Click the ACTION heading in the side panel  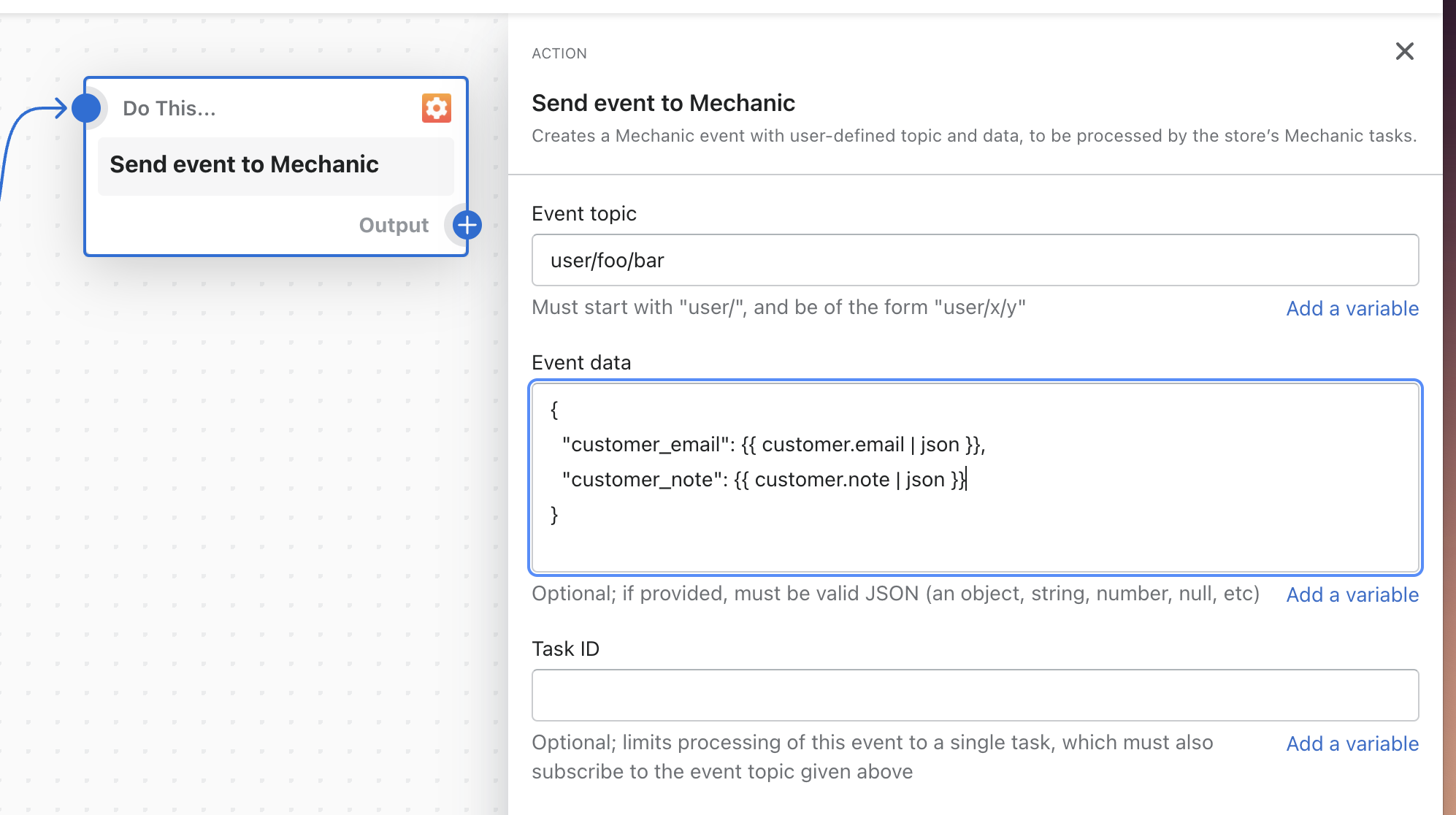tap(559, 53)
